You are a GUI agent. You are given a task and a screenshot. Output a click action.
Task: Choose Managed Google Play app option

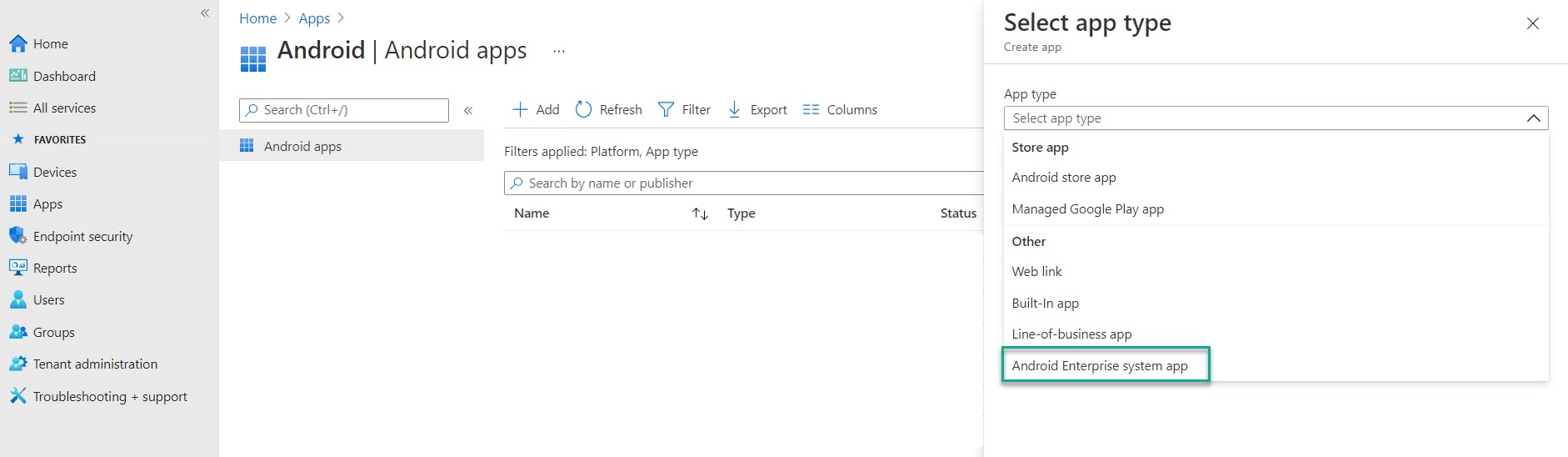(1276, 209)
